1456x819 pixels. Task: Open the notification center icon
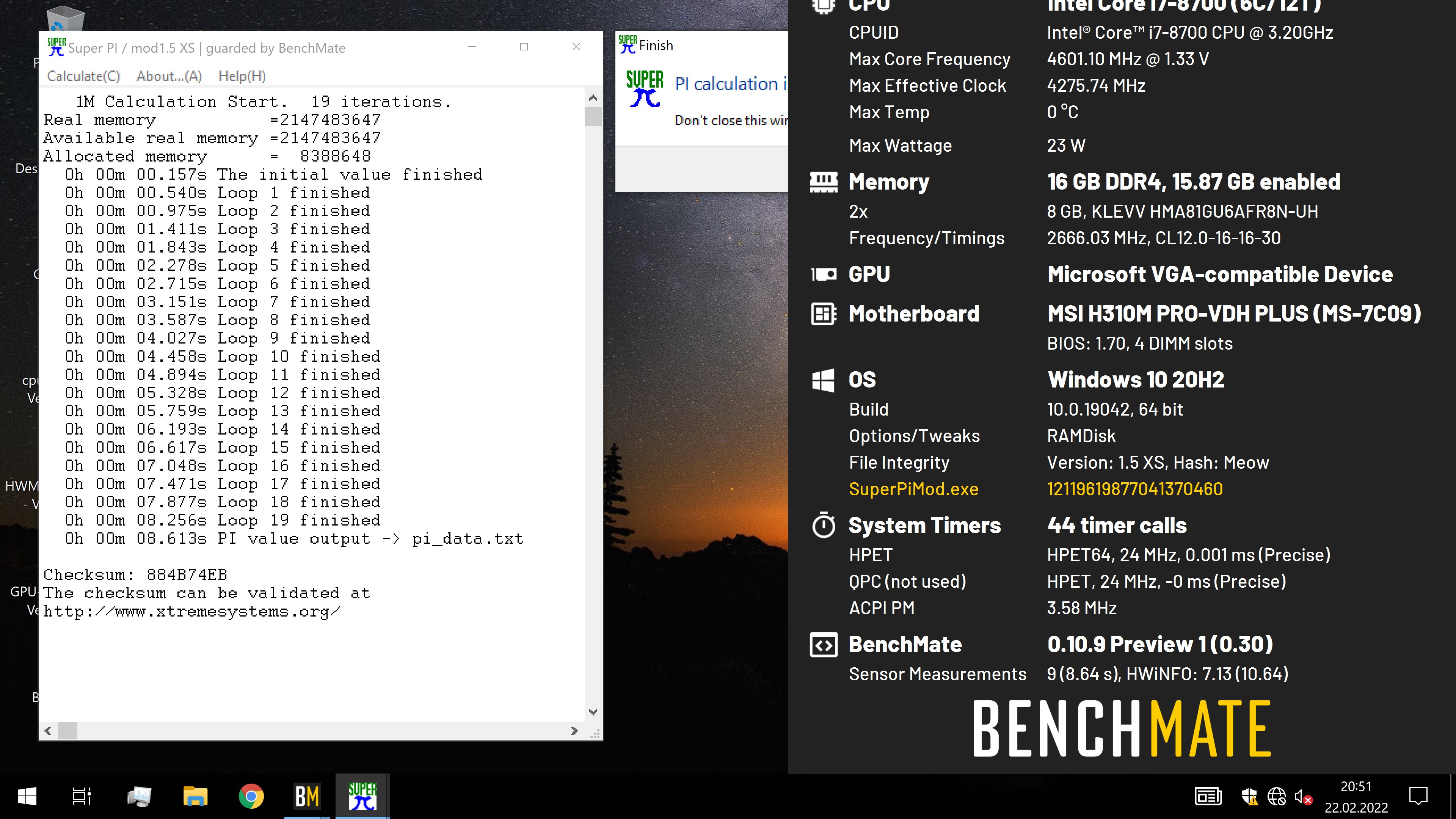[1418, 796]
